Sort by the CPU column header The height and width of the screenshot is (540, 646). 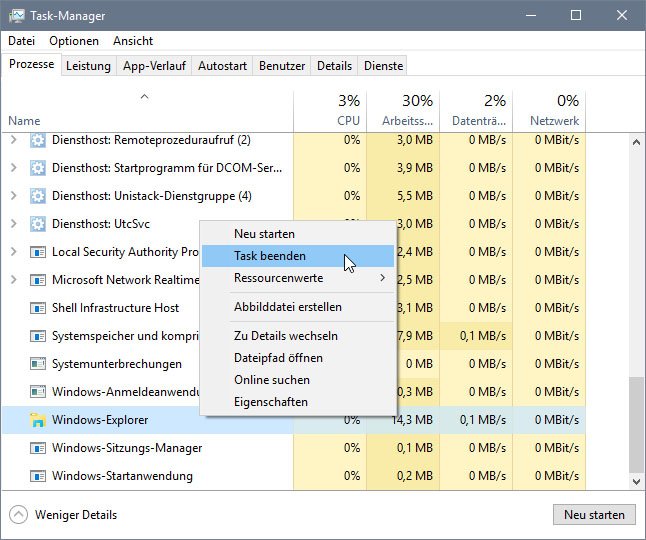tap(330, 111)
